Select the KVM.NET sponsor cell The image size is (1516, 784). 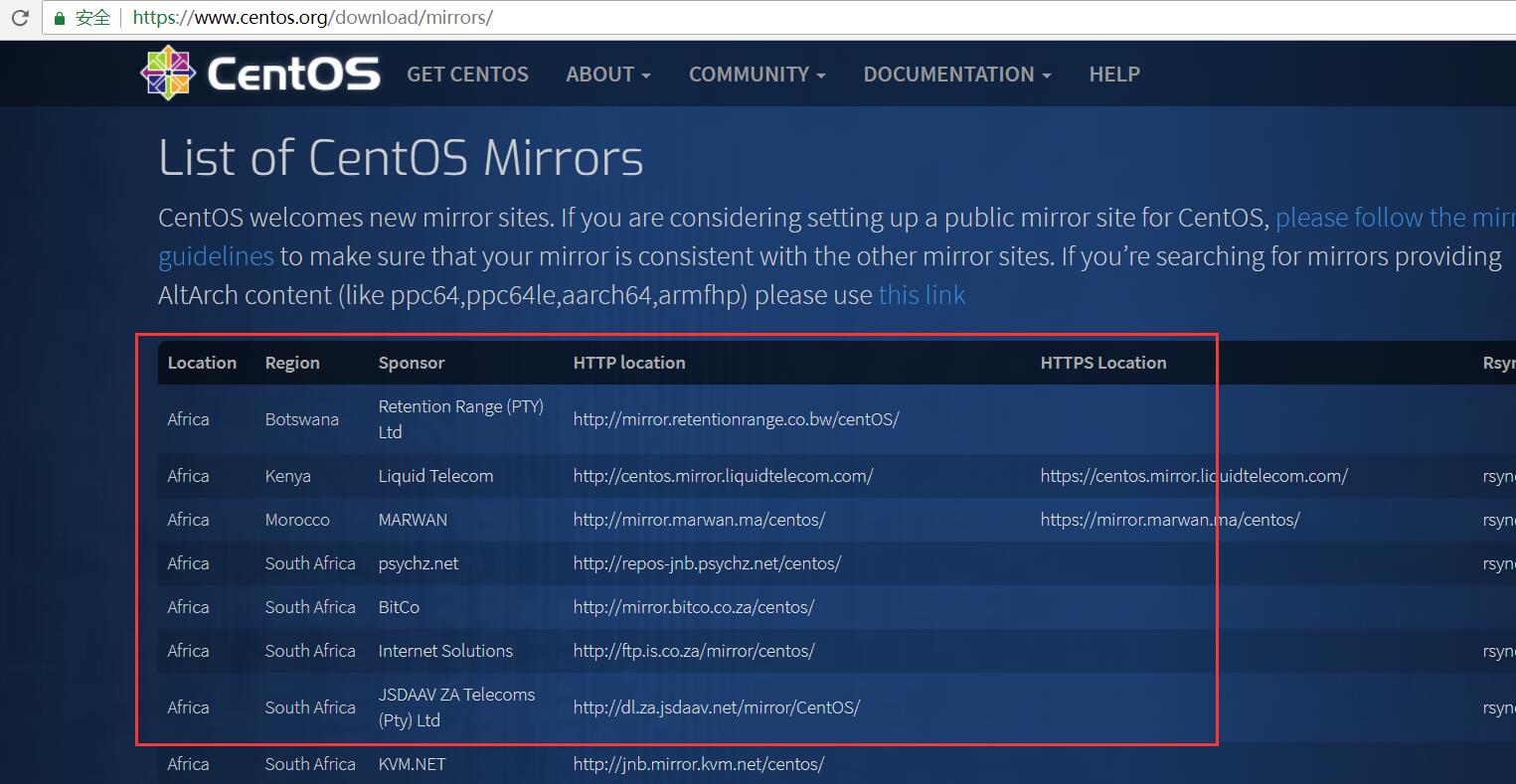tap(412, 764)
